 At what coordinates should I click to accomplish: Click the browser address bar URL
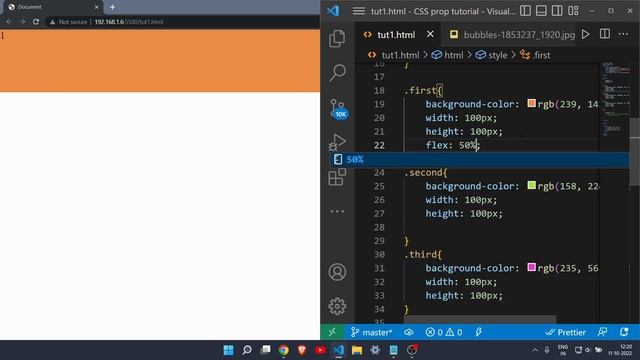[x=129, y=22]
